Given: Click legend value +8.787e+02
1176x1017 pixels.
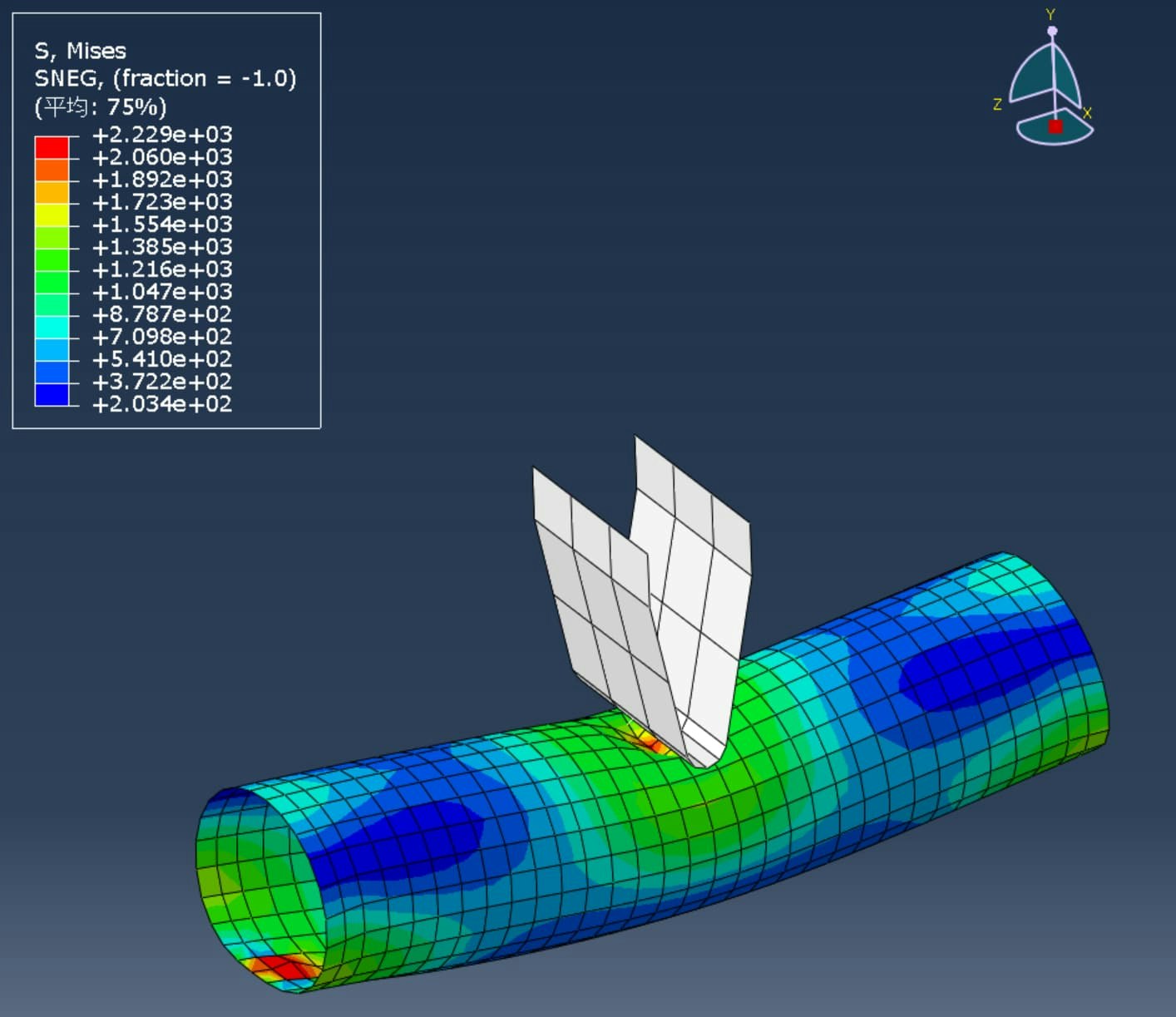Looking at the screenshot, I should (162, 314).
